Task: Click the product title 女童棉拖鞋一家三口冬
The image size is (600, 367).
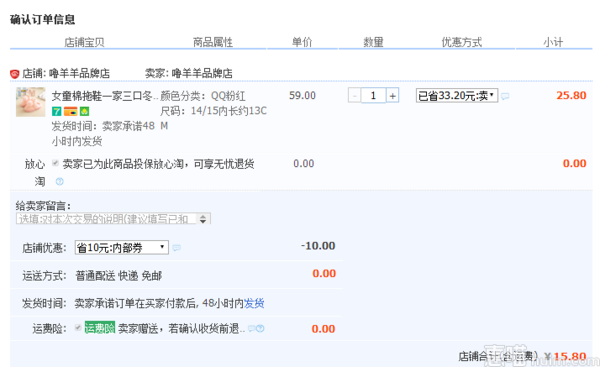Action: coord(103,96)
